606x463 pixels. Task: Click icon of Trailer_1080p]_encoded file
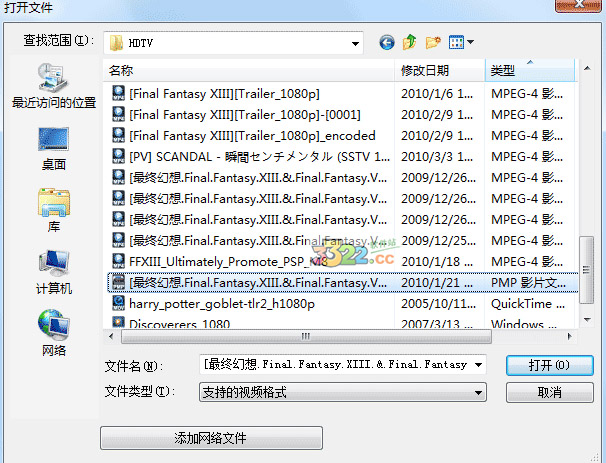118,135
